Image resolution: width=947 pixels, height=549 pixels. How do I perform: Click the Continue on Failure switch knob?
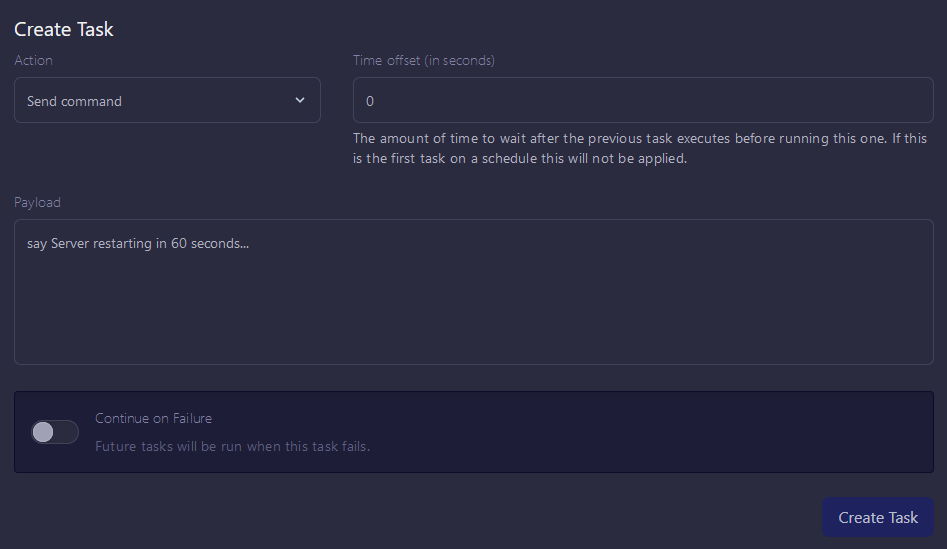point(43,432)
